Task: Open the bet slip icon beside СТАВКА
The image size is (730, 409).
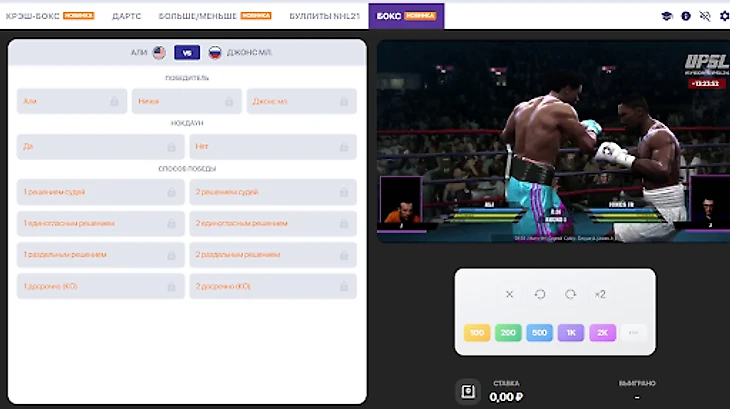Action: click(468, 391)
